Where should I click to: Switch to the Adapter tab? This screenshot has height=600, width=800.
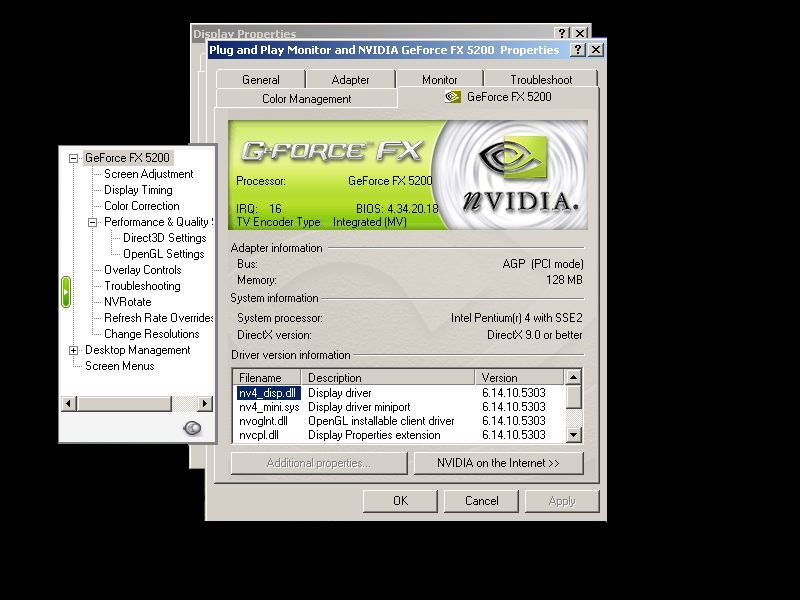point(350,80)
